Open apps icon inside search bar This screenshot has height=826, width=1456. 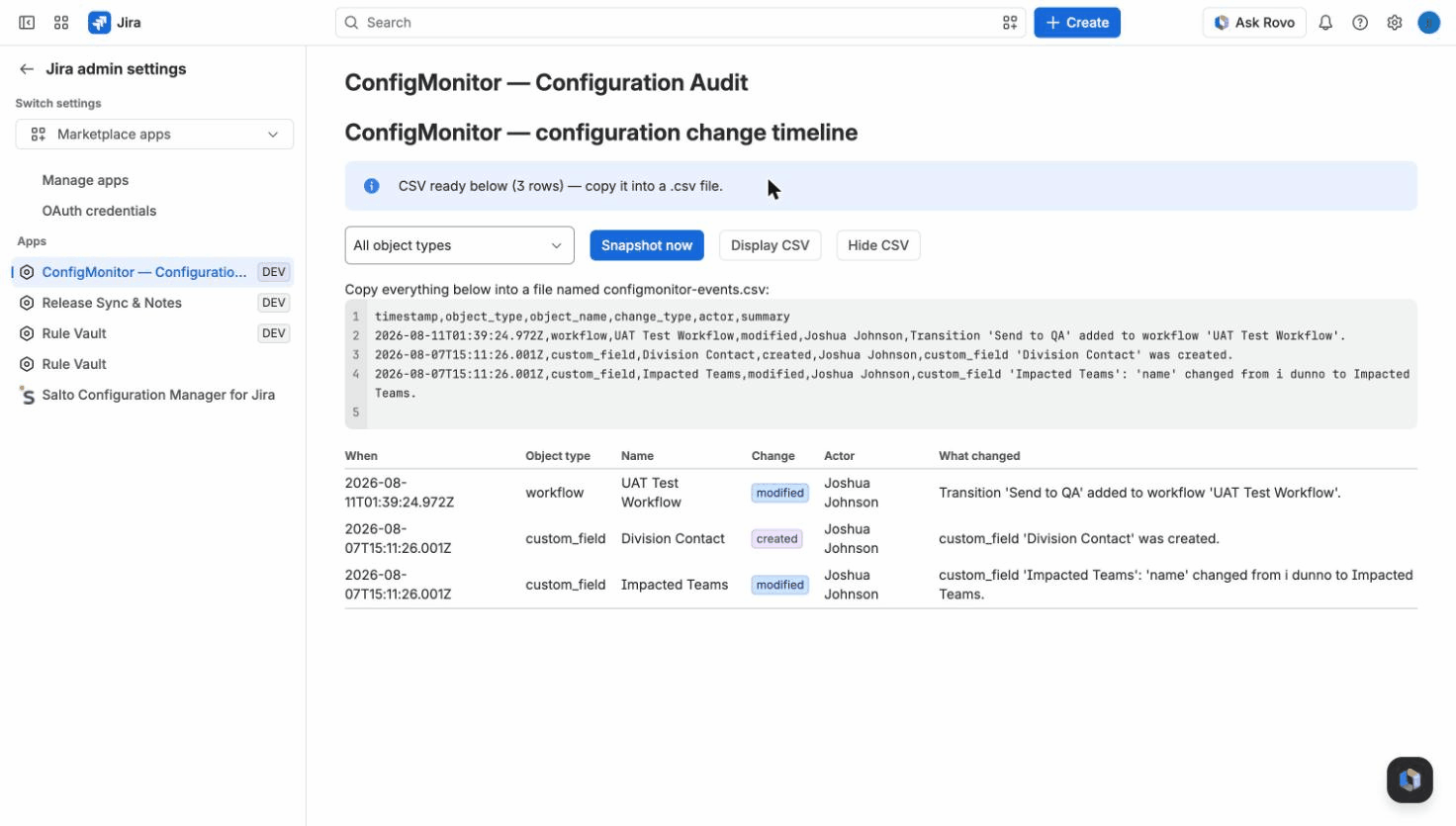point(1010,22)
